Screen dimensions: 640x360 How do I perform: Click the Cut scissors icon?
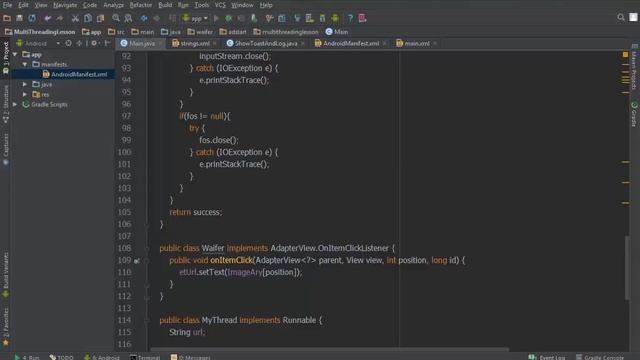pyautogui.click(x=75, y=18)
